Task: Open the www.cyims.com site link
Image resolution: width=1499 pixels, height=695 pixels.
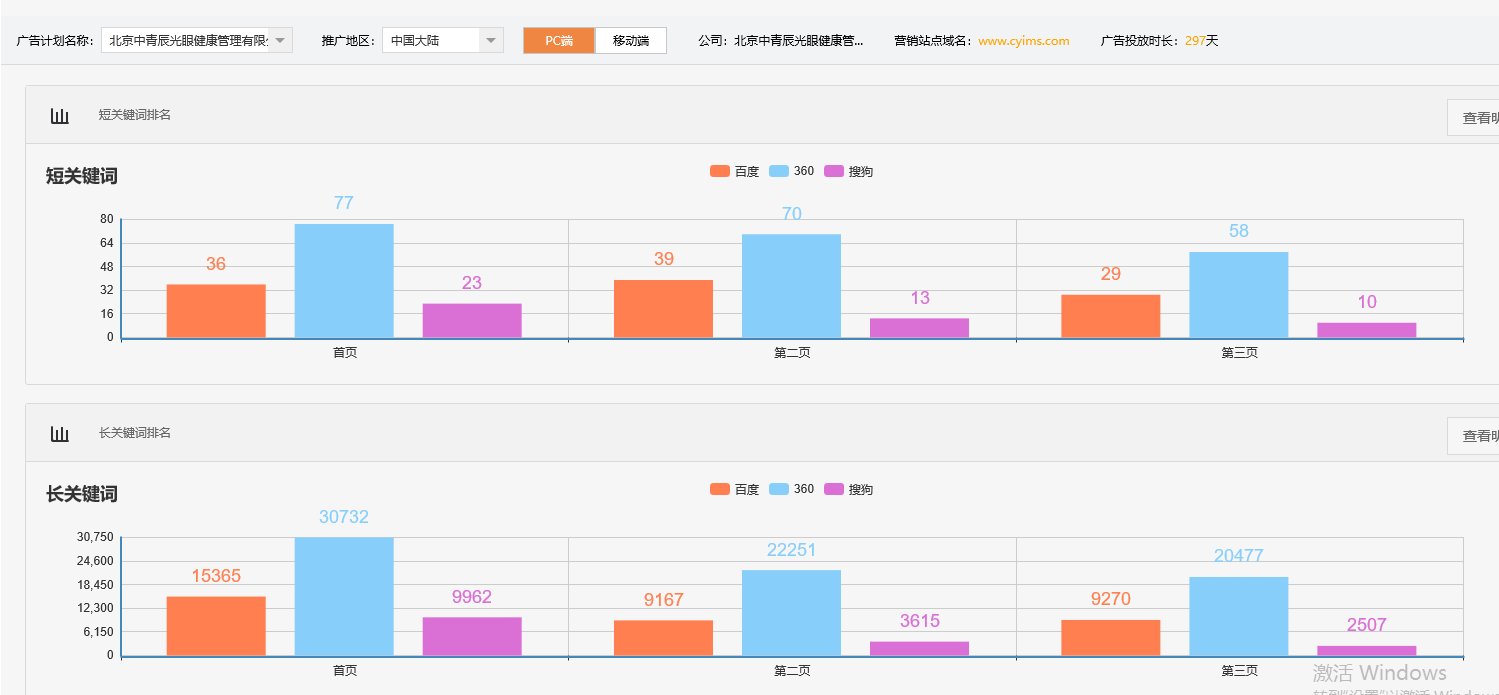Action: coord(1023,40)
